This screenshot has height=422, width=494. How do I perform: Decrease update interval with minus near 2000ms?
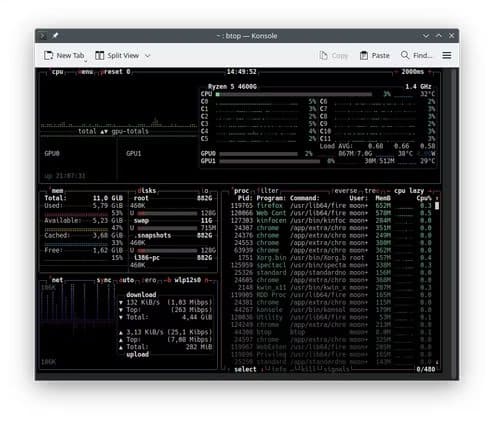click(396, 72)
